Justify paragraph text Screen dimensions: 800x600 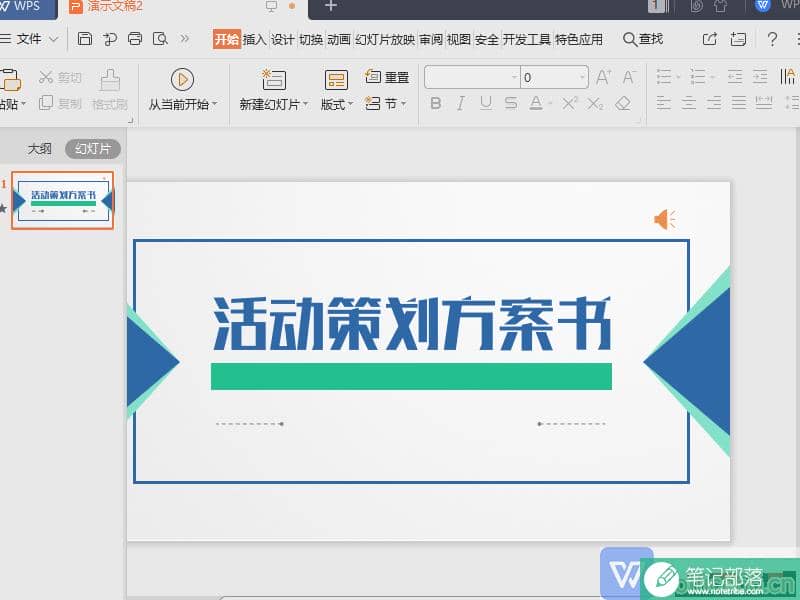click(x=739, y=103)
